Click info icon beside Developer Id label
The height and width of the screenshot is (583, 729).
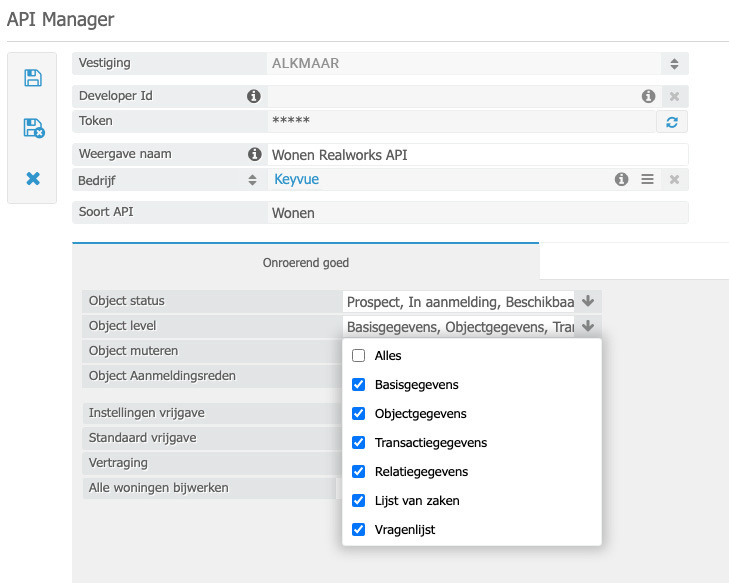[253, 96]
